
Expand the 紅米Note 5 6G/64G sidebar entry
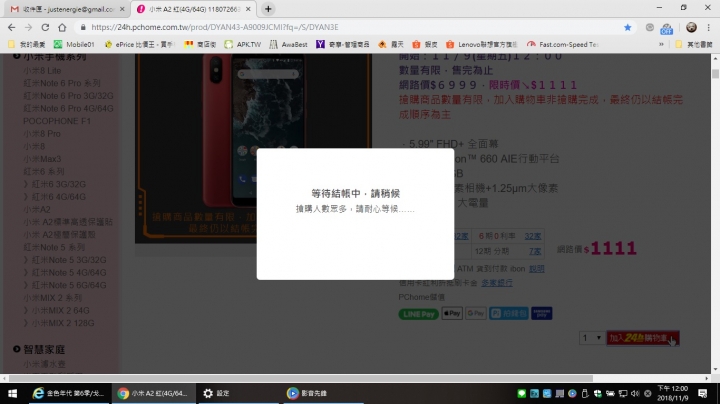click(x=65, y=286)
